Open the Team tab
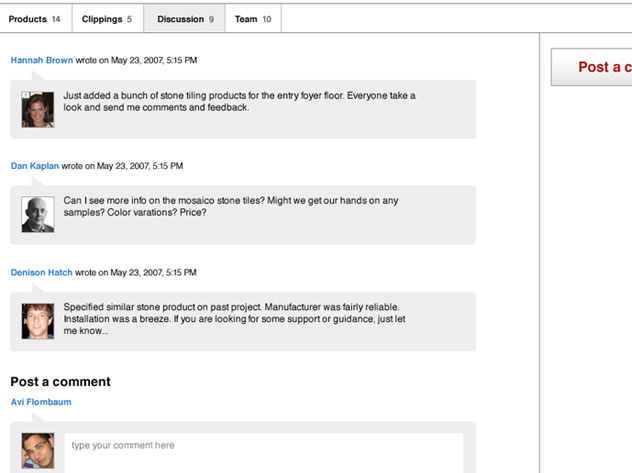 pyautogui.click(x=253, y=19)
